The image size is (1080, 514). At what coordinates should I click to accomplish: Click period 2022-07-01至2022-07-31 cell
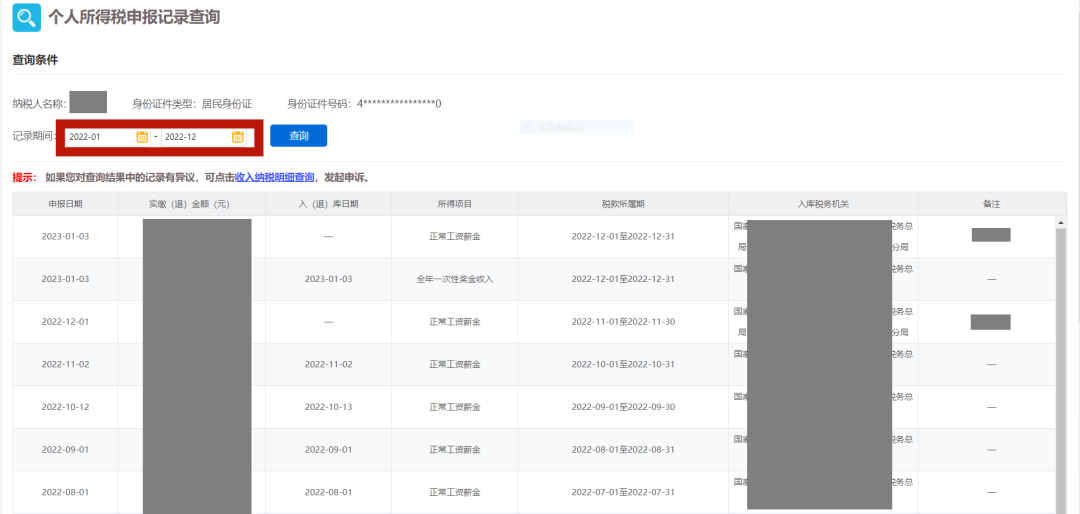coord(623,493)
